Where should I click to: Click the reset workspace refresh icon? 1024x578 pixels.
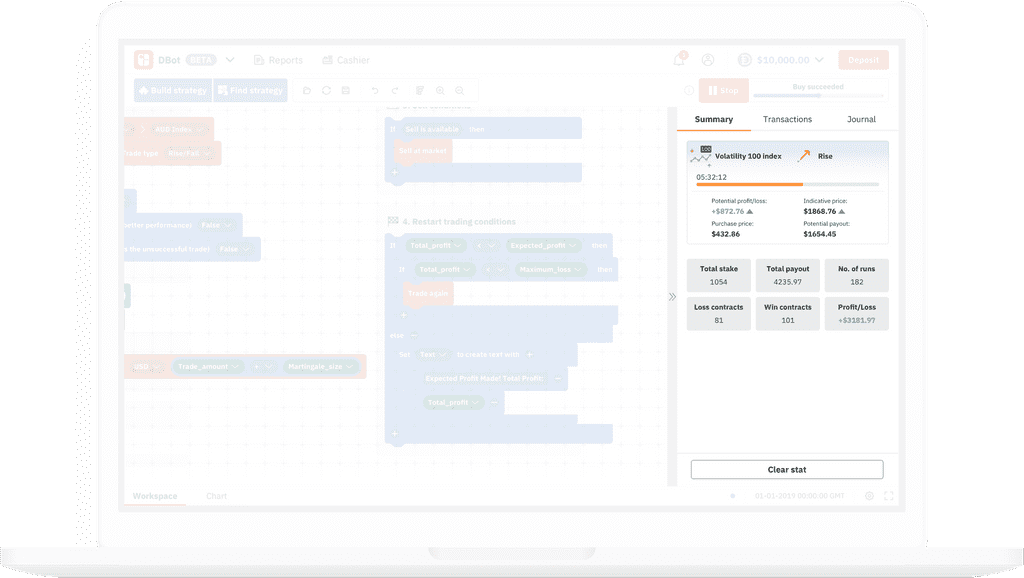point(326,91)
